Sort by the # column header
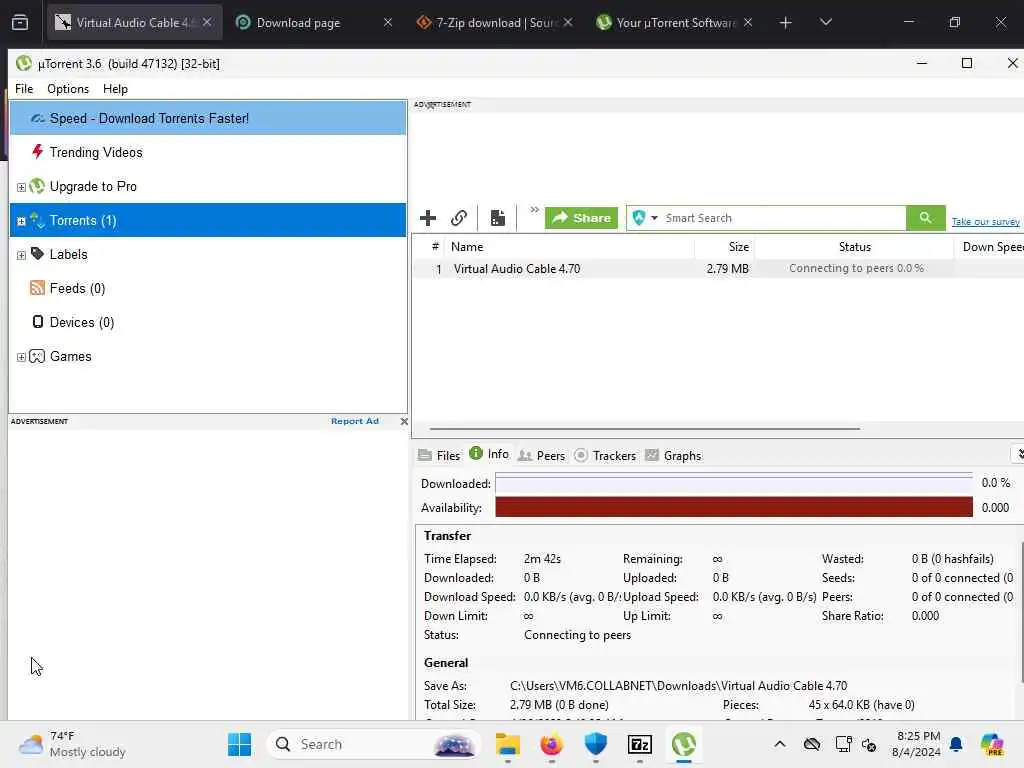1024x768 pixels. pos(434,247)
